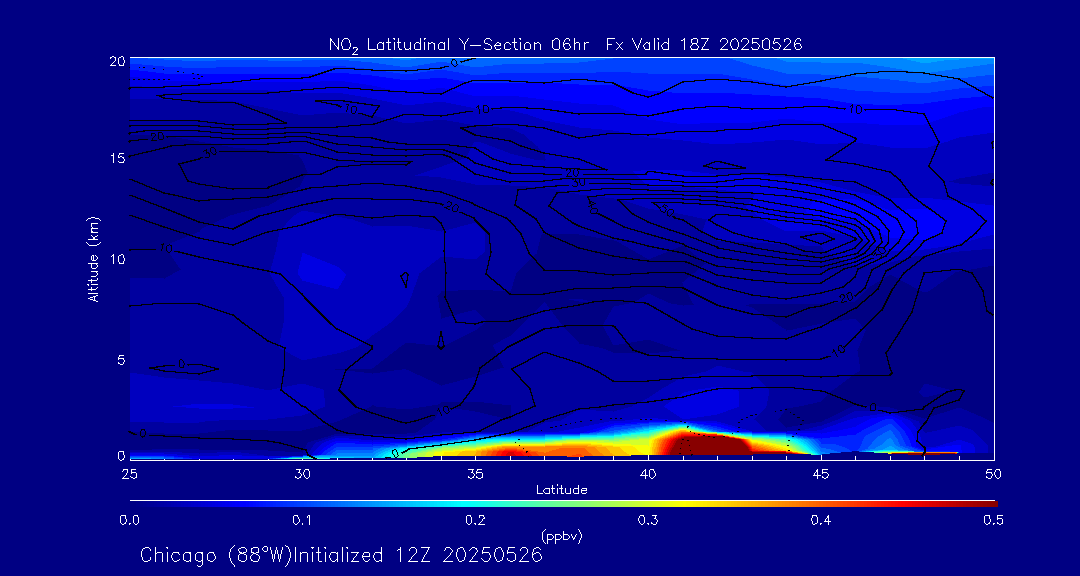Click altitude axis tick label "5"
This screenshot has width=1080, height=576.
pos(121,360)
